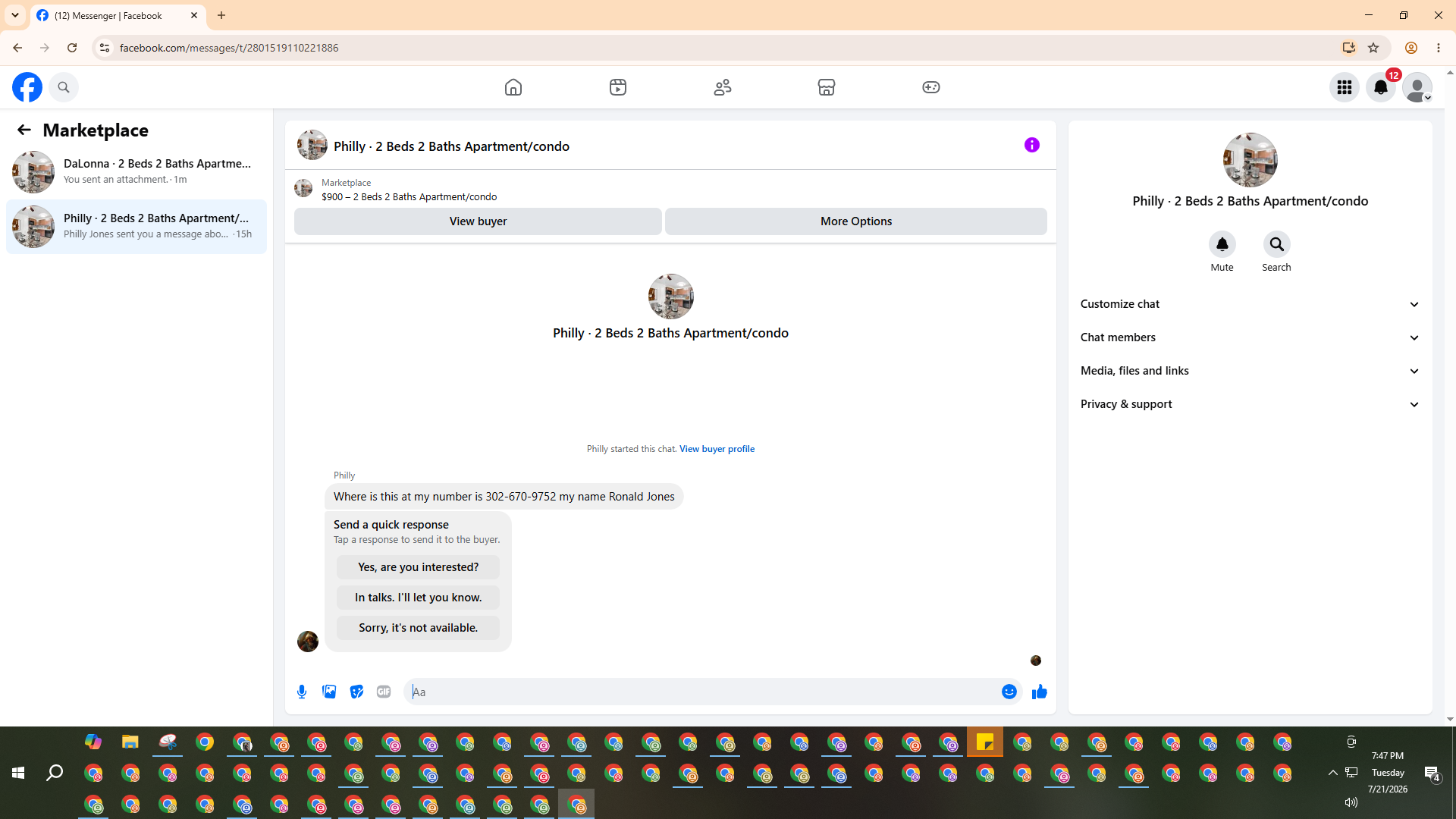
Task: Send quick response 'Yes, are you interested?'
Action: tap(418, 567)
